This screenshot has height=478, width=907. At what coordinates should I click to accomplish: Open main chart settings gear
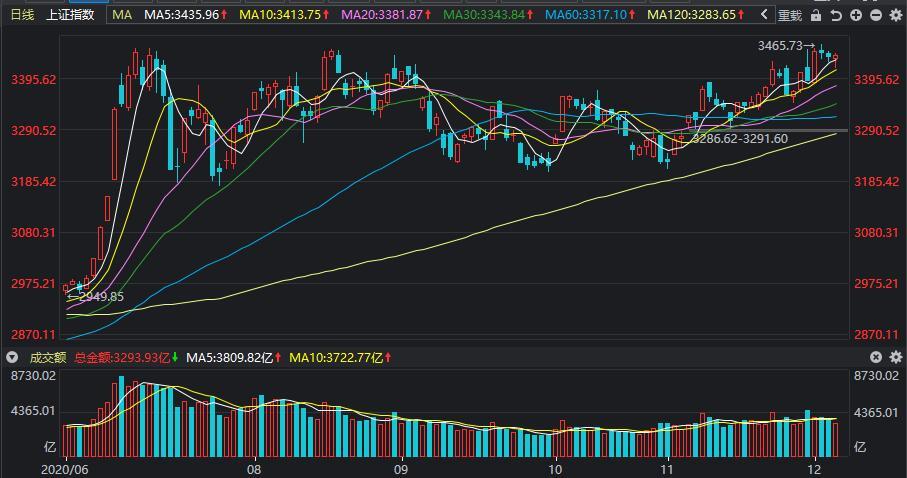895,15
